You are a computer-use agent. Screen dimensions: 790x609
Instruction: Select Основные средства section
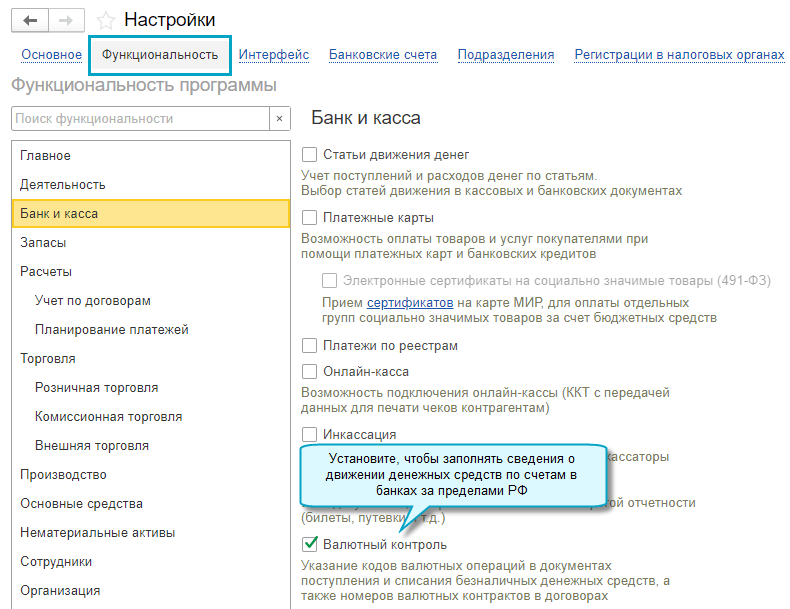151,504
